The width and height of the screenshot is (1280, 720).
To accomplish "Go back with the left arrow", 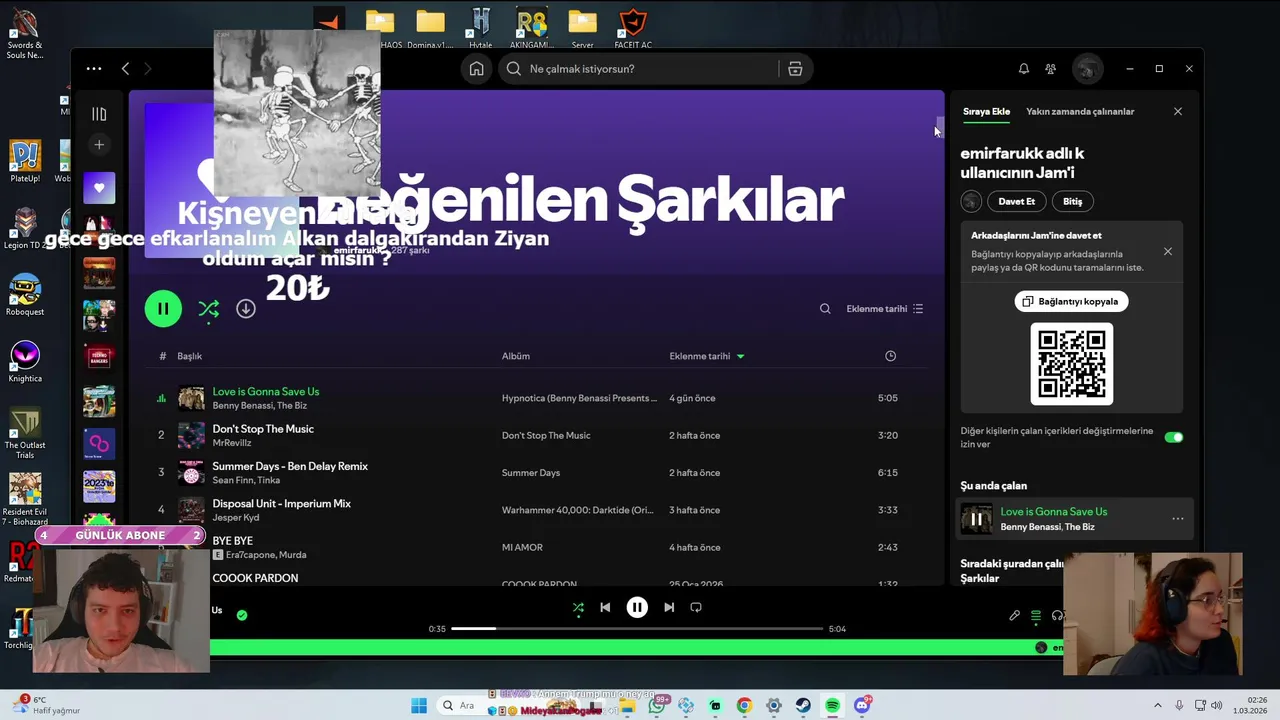I will tap(125, 69).
